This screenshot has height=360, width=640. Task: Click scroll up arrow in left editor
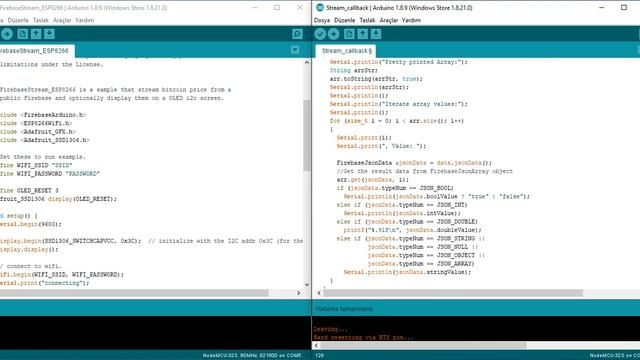tap(307, 62)
